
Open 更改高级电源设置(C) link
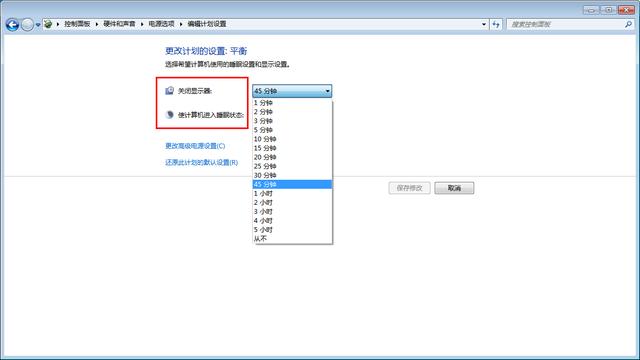tap(195, 146)
